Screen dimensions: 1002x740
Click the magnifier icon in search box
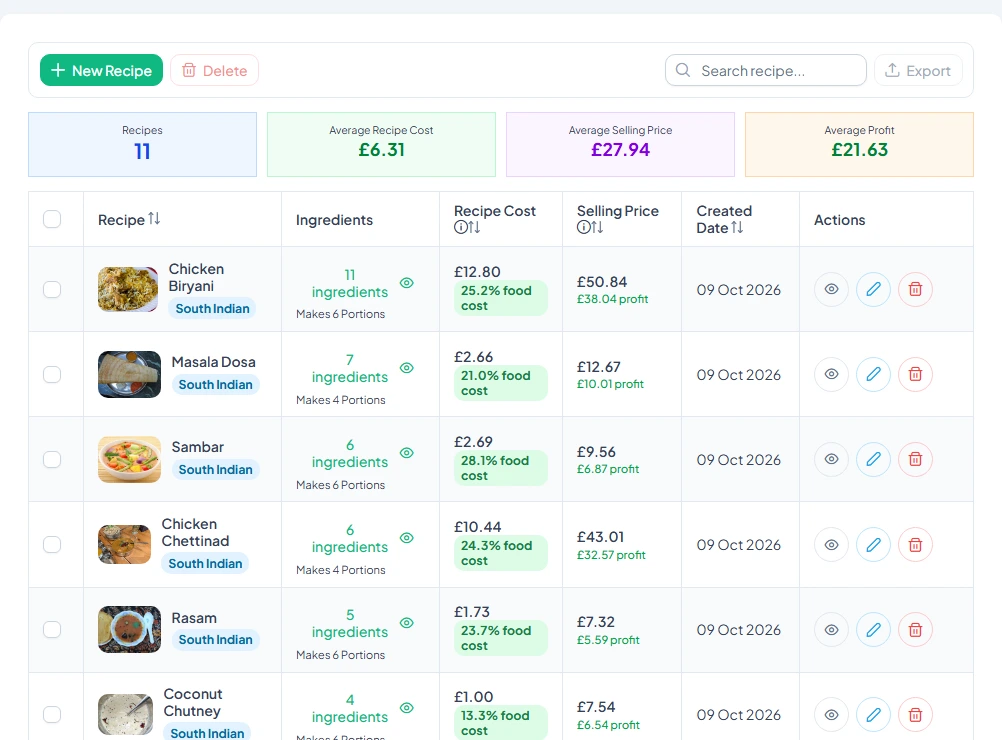pyautogui.click(x=682, y=70)
